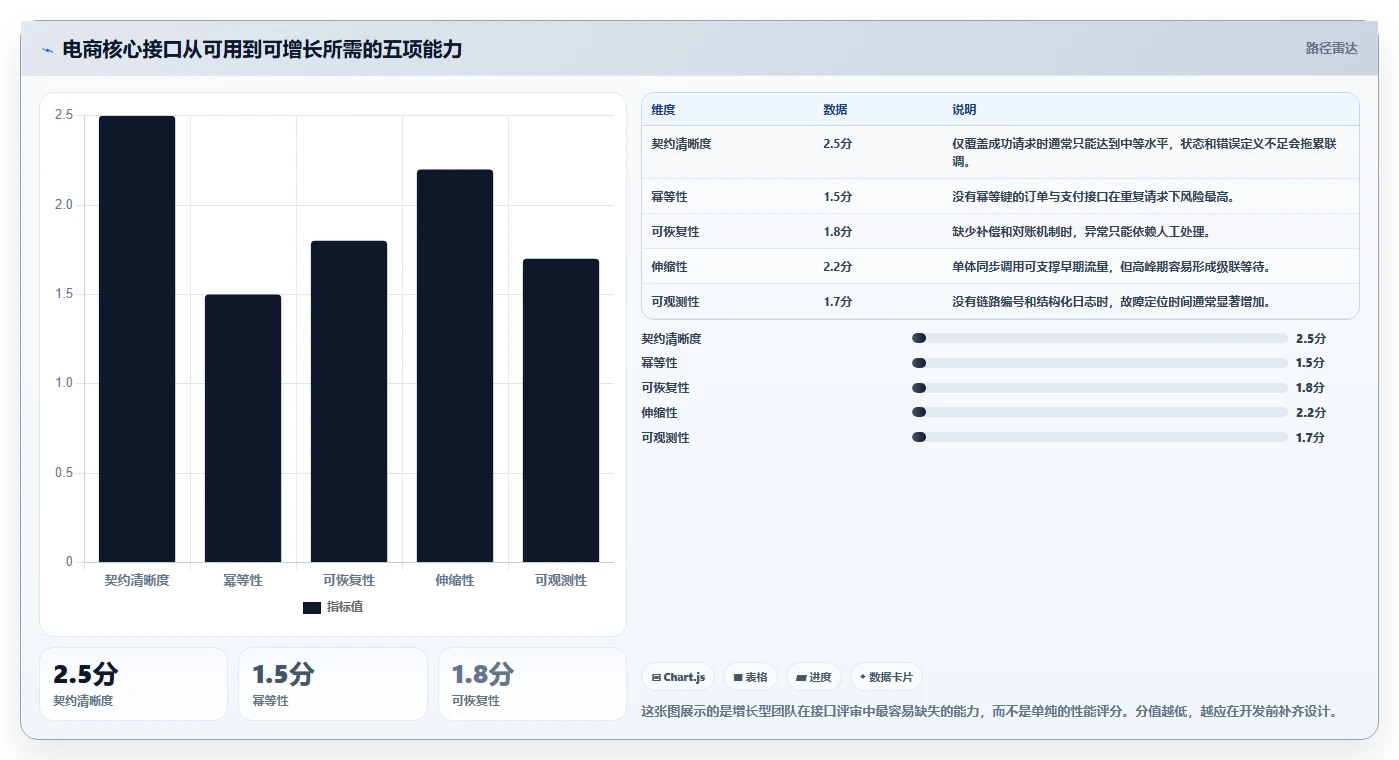Click the 契约清晰度 x-axis label under the chart

(137, 580)
